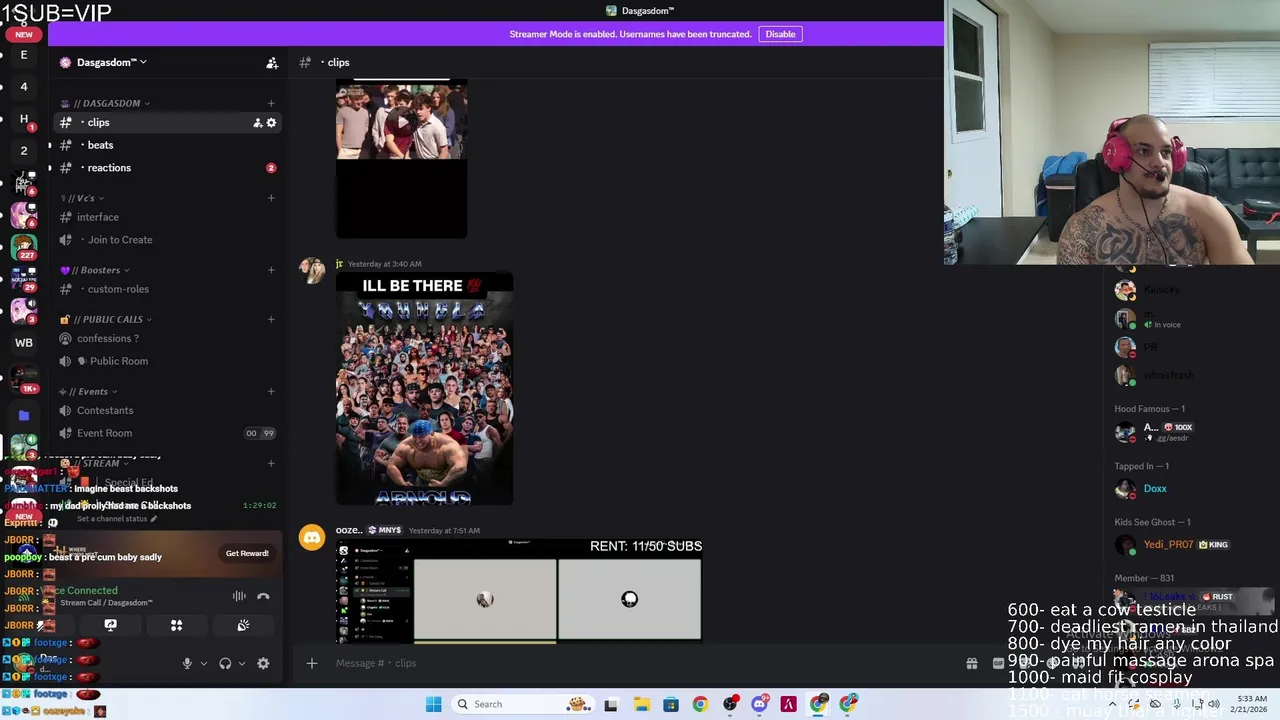Open User Settings gear
This screenshot has height=720, width=1280.
263,663
